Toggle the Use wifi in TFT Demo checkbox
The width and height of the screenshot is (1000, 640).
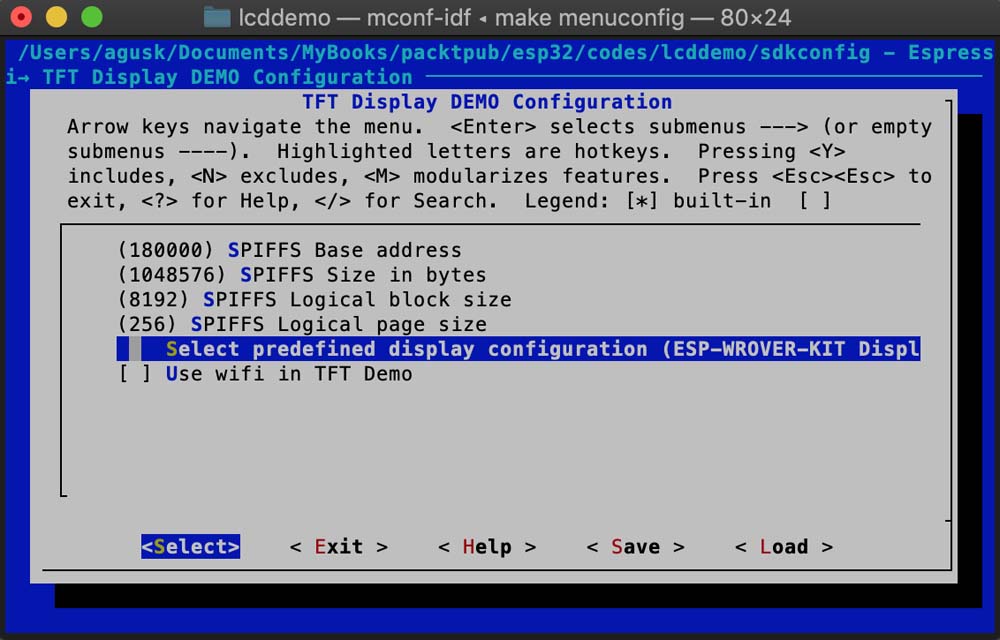135,374
